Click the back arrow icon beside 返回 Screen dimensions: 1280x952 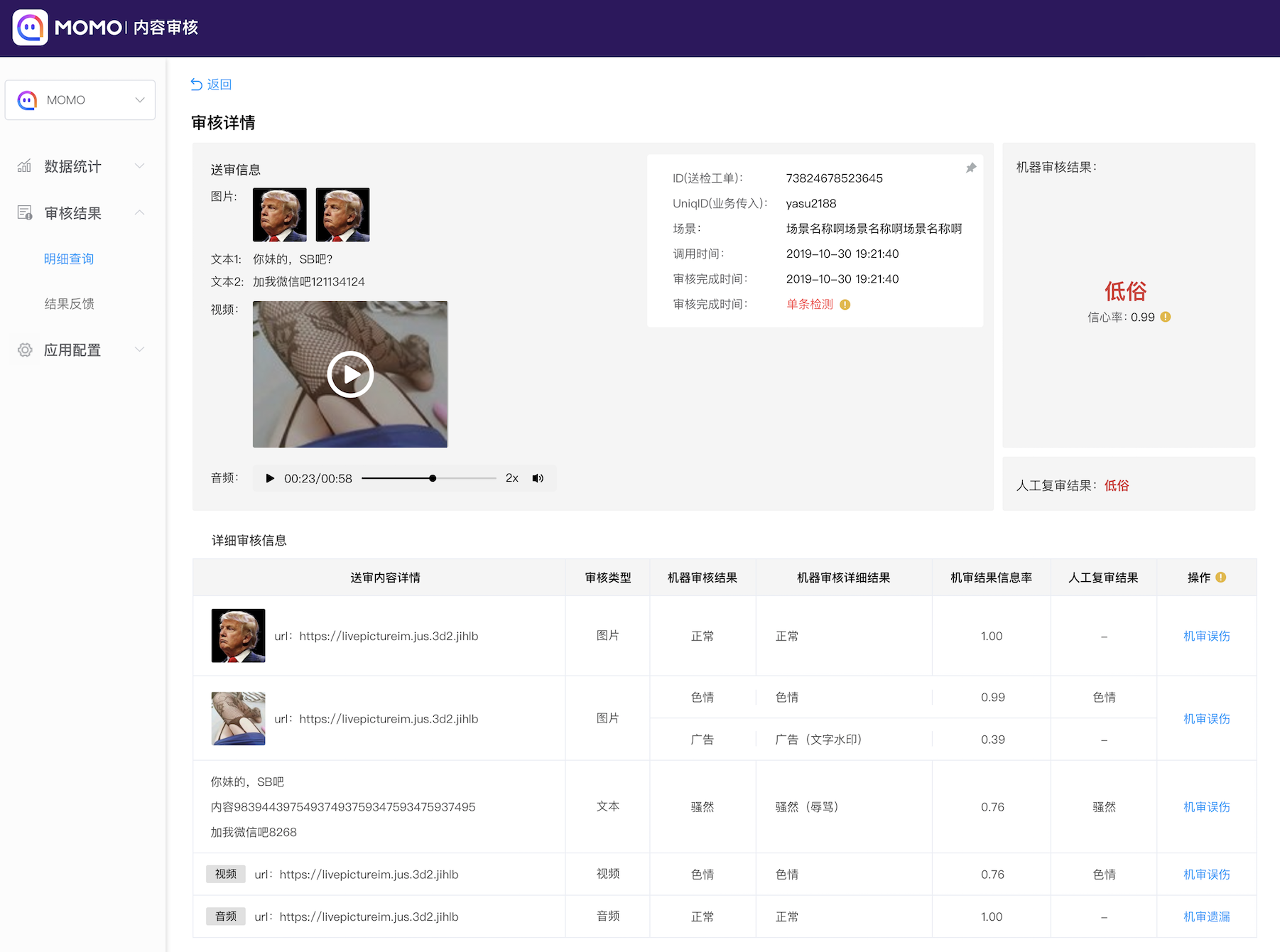(197, 85)
